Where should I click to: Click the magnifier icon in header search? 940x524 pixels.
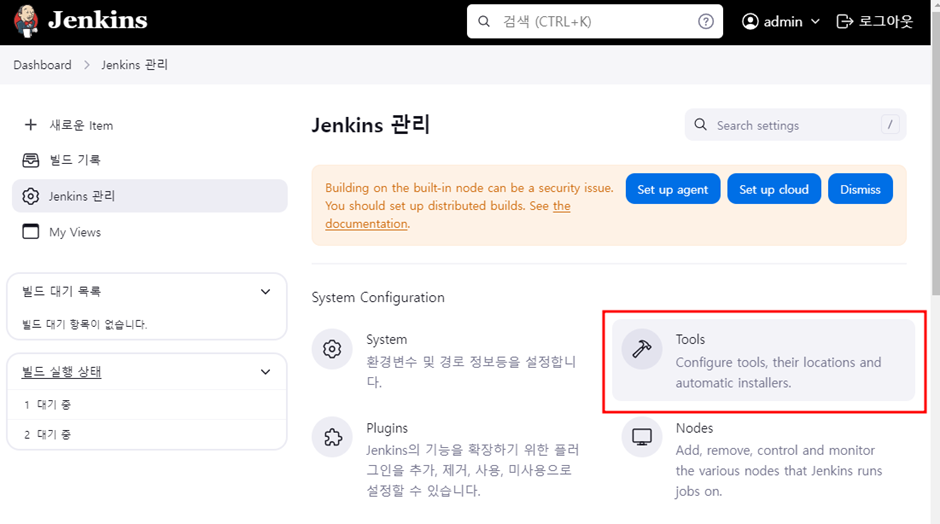pyautogui.click(x=484, y=22)
